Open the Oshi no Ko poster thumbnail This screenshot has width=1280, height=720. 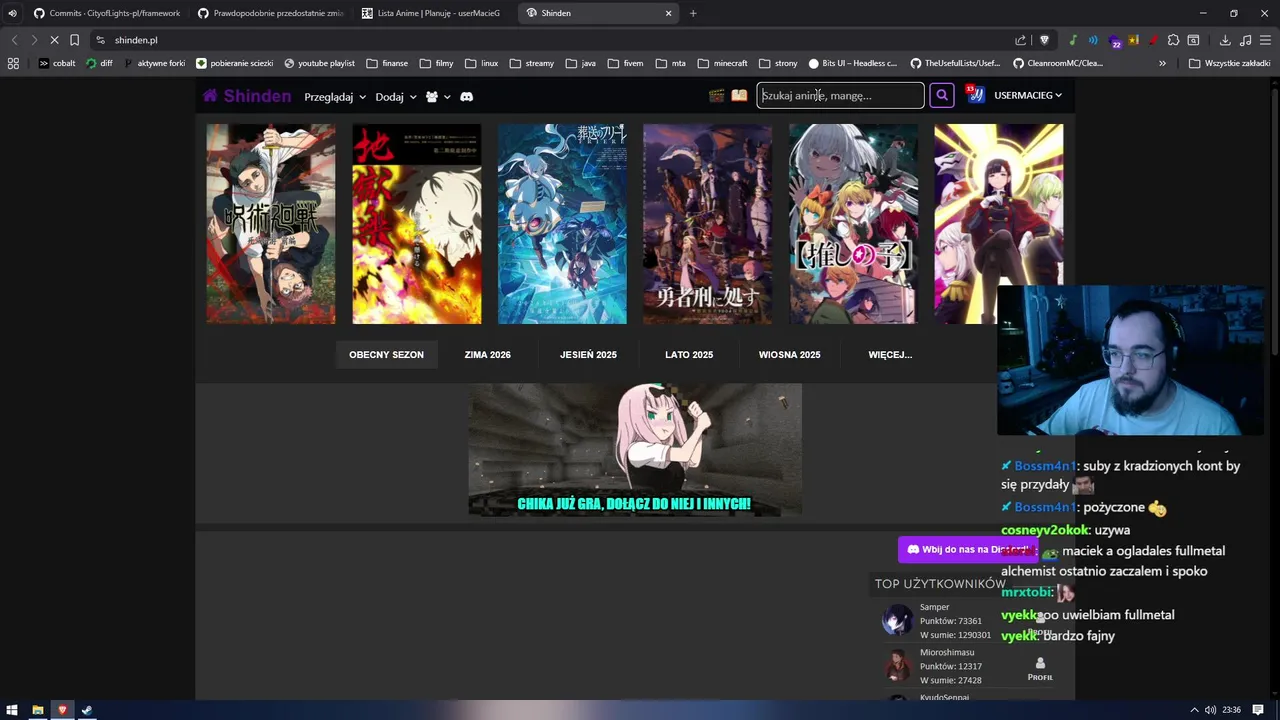pos(853,224)
